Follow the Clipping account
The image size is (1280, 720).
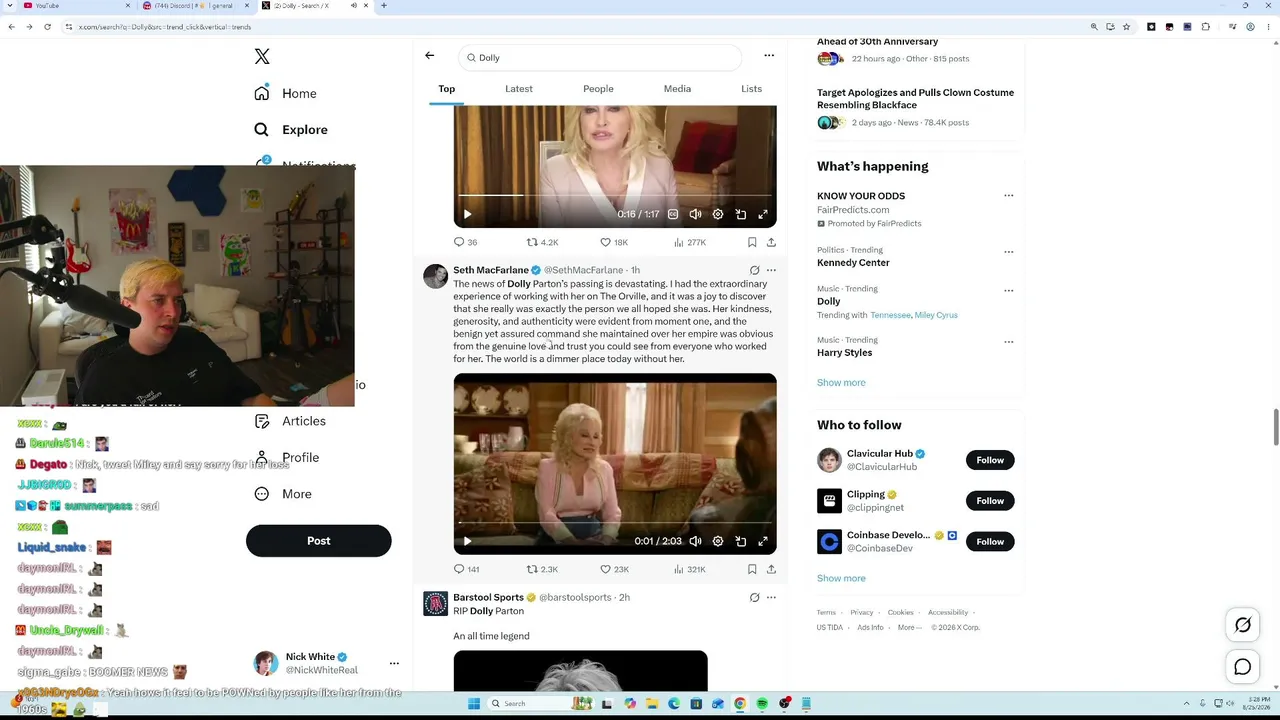pos(990,501)
